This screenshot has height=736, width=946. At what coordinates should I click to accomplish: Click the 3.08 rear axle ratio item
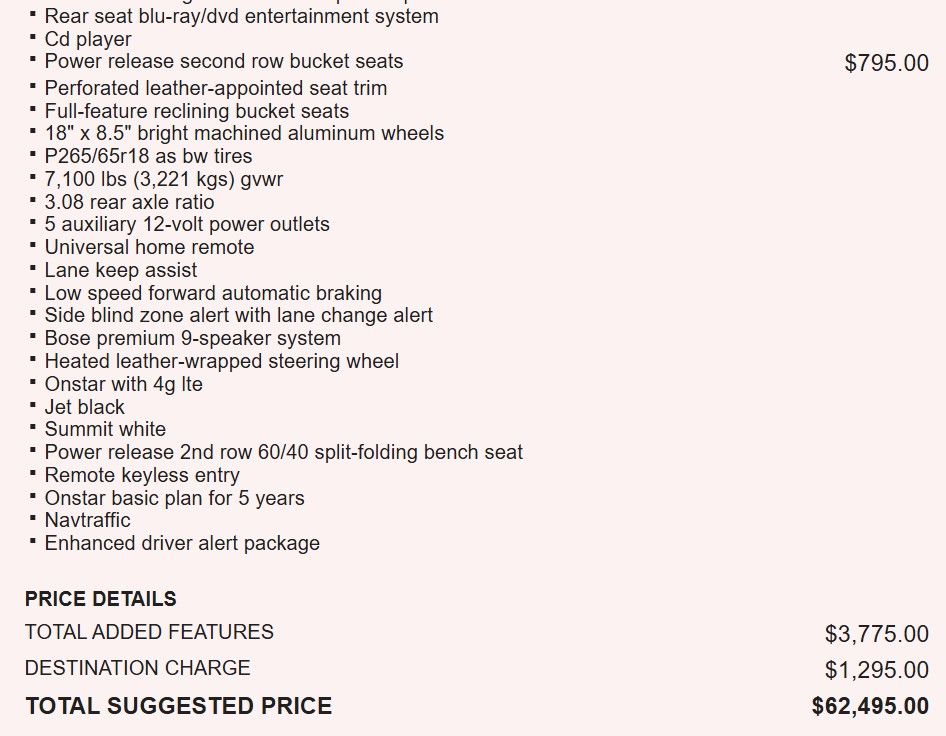point(129,202)
